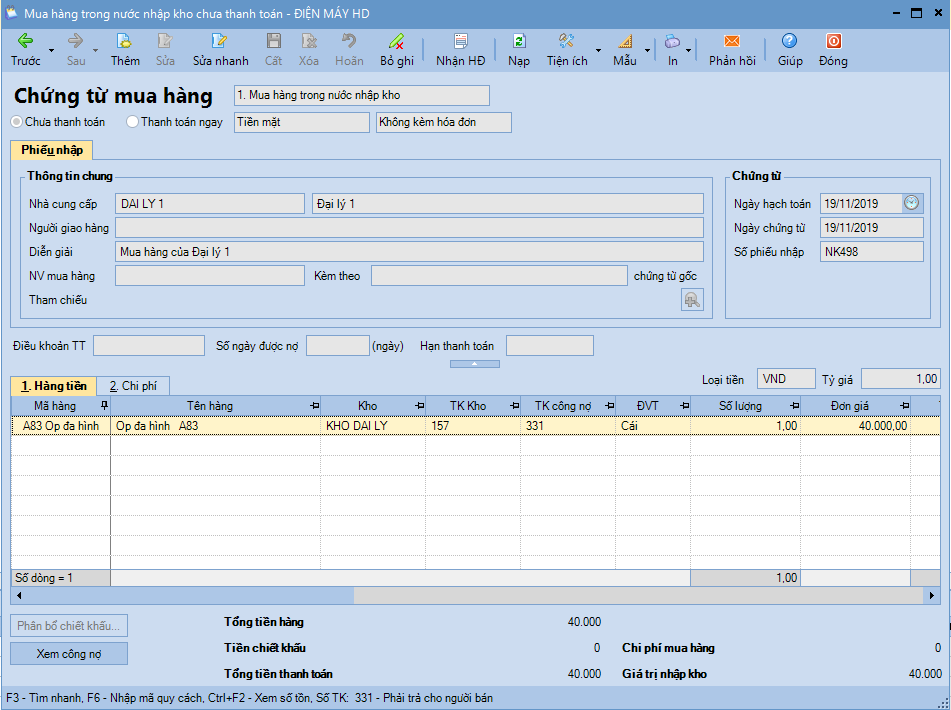Pin the Mã hàng column header
The image size is (951, 710).
coord(104,405)
